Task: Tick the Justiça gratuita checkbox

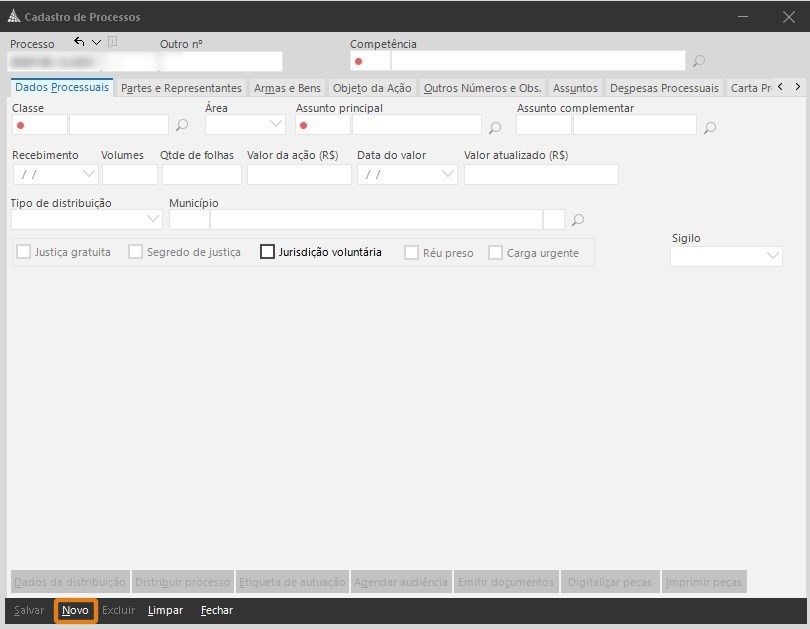Action: pyautogui.click(x=24, y=252)
